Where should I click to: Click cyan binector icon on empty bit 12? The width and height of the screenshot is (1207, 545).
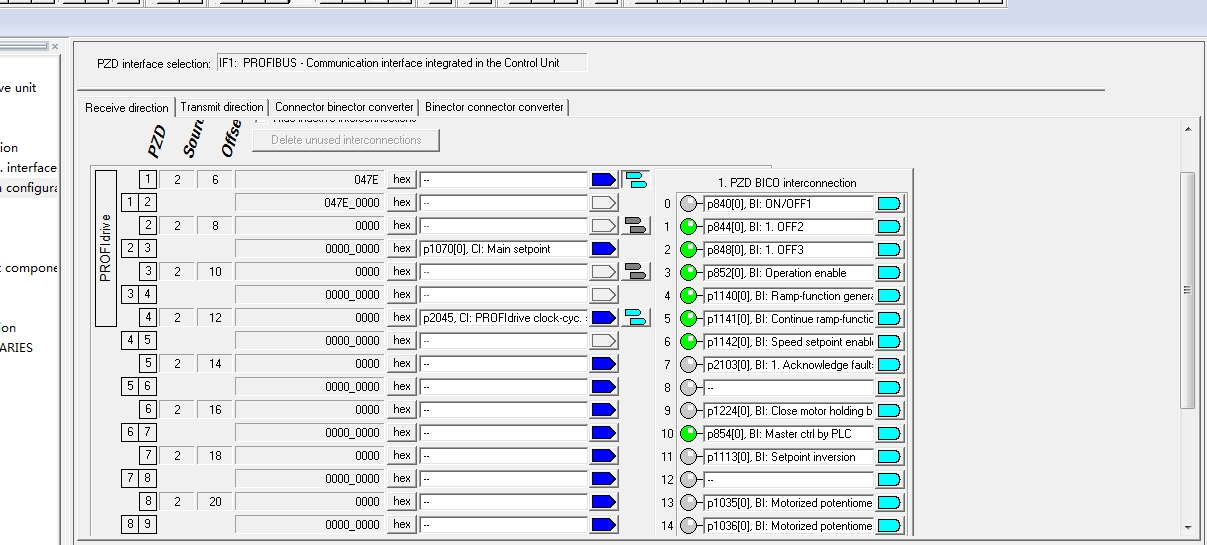click(x=888, y=480)
